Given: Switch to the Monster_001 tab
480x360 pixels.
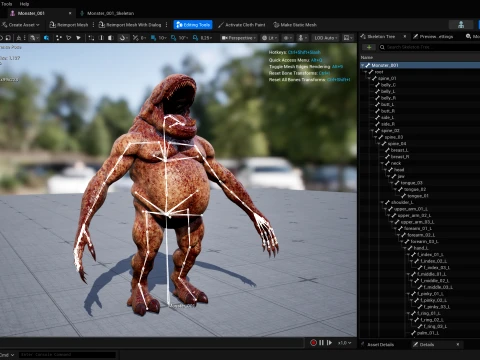Looking at the screenshot, I should coord(31,13).
